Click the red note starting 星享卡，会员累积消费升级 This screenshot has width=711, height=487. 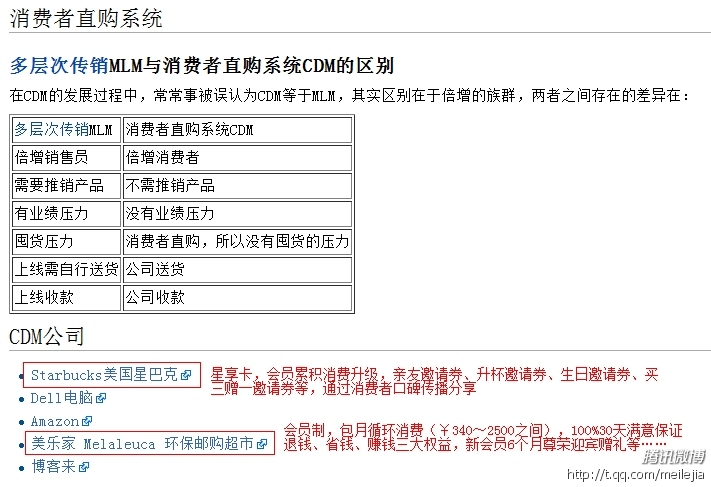[x=434, y=381]
